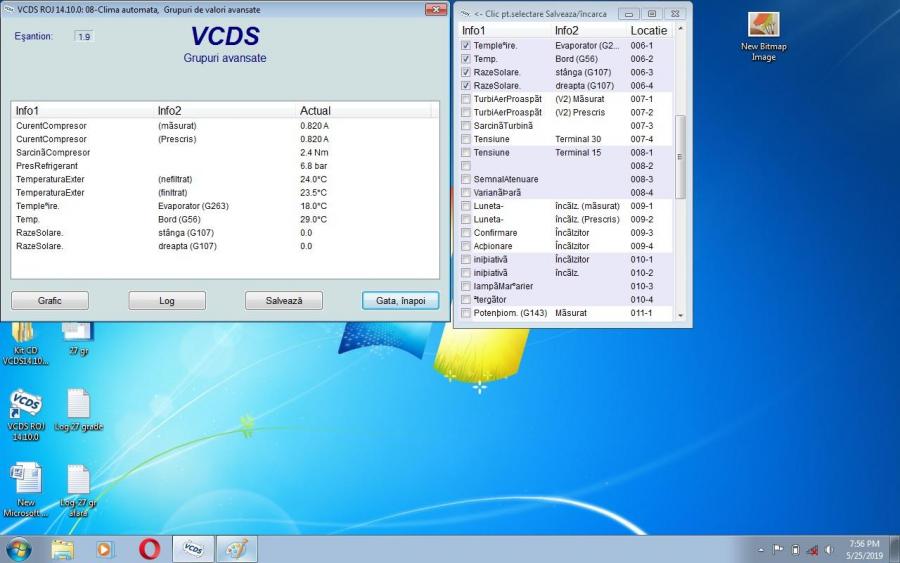Uncheck the Temp. Bord (G56) checkbox
This screenshot has width=900, height=563.
coord(466,59)
